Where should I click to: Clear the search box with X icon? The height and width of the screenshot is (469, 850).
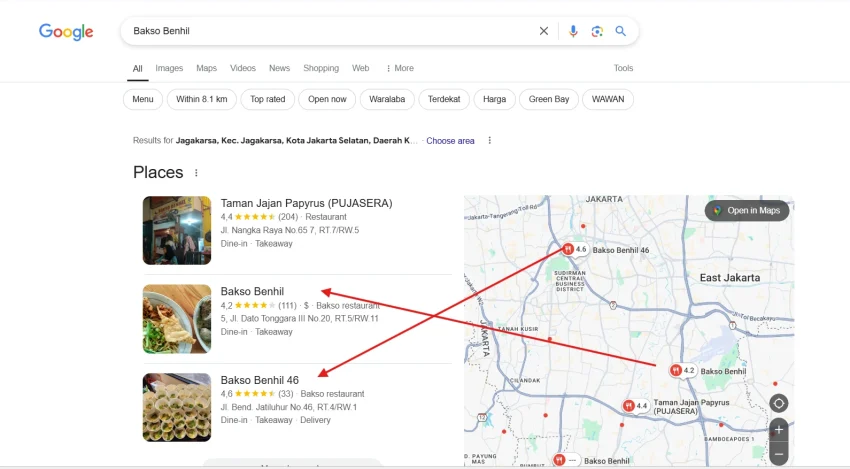coord(544,31)
